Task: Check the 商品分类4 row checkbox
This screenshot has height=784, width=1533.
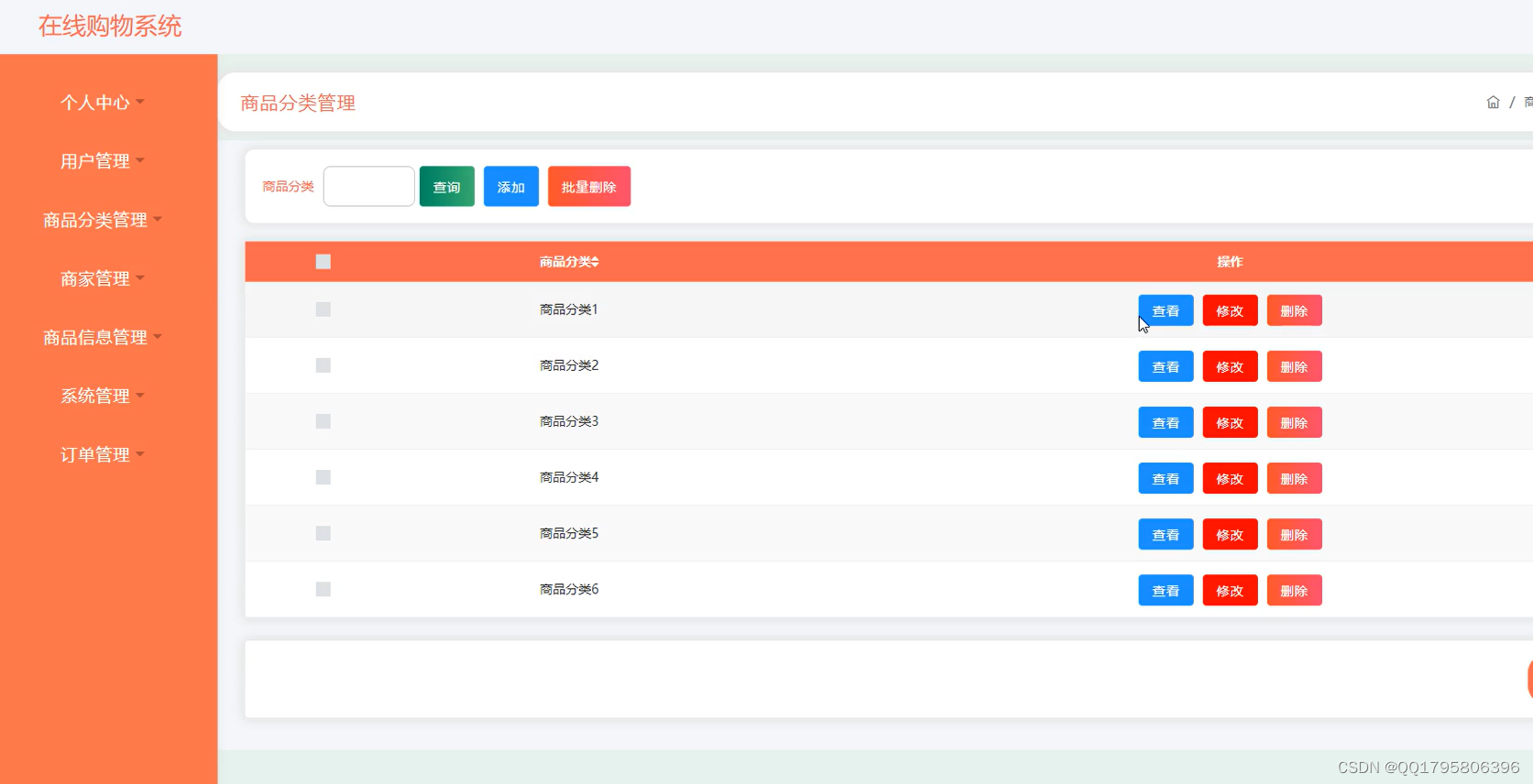Action: point(323,477)
